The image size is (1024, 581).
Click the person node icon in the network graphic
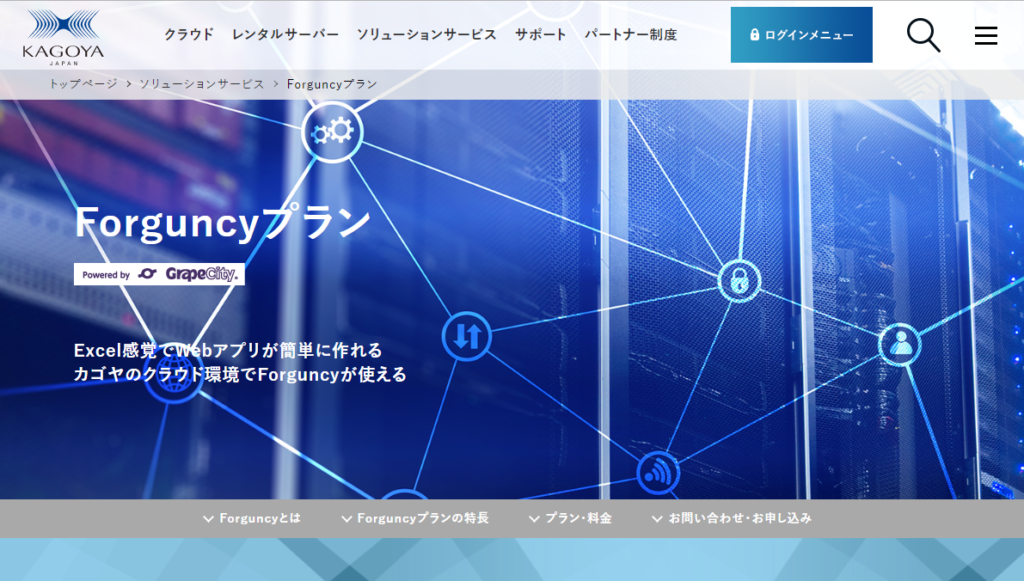(x=901, y=346)
